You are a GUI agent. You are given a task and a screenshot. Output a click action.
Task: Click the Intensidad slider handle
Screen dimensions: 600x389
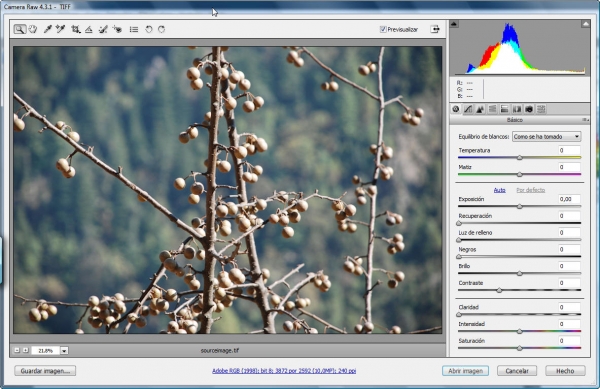(520, 331)
